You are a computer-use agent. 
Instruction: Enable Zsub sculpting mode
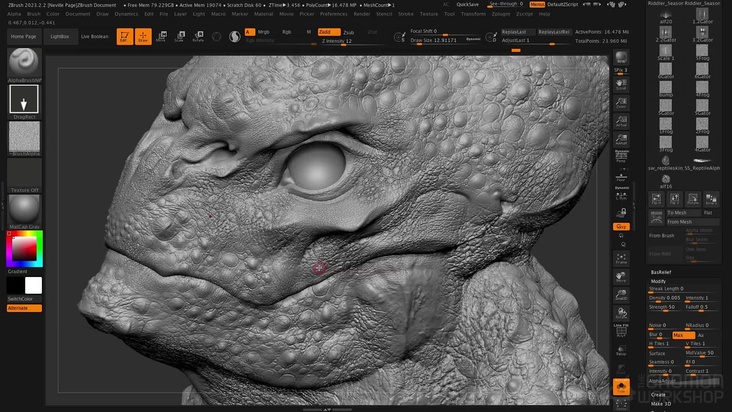pos(348,32)
